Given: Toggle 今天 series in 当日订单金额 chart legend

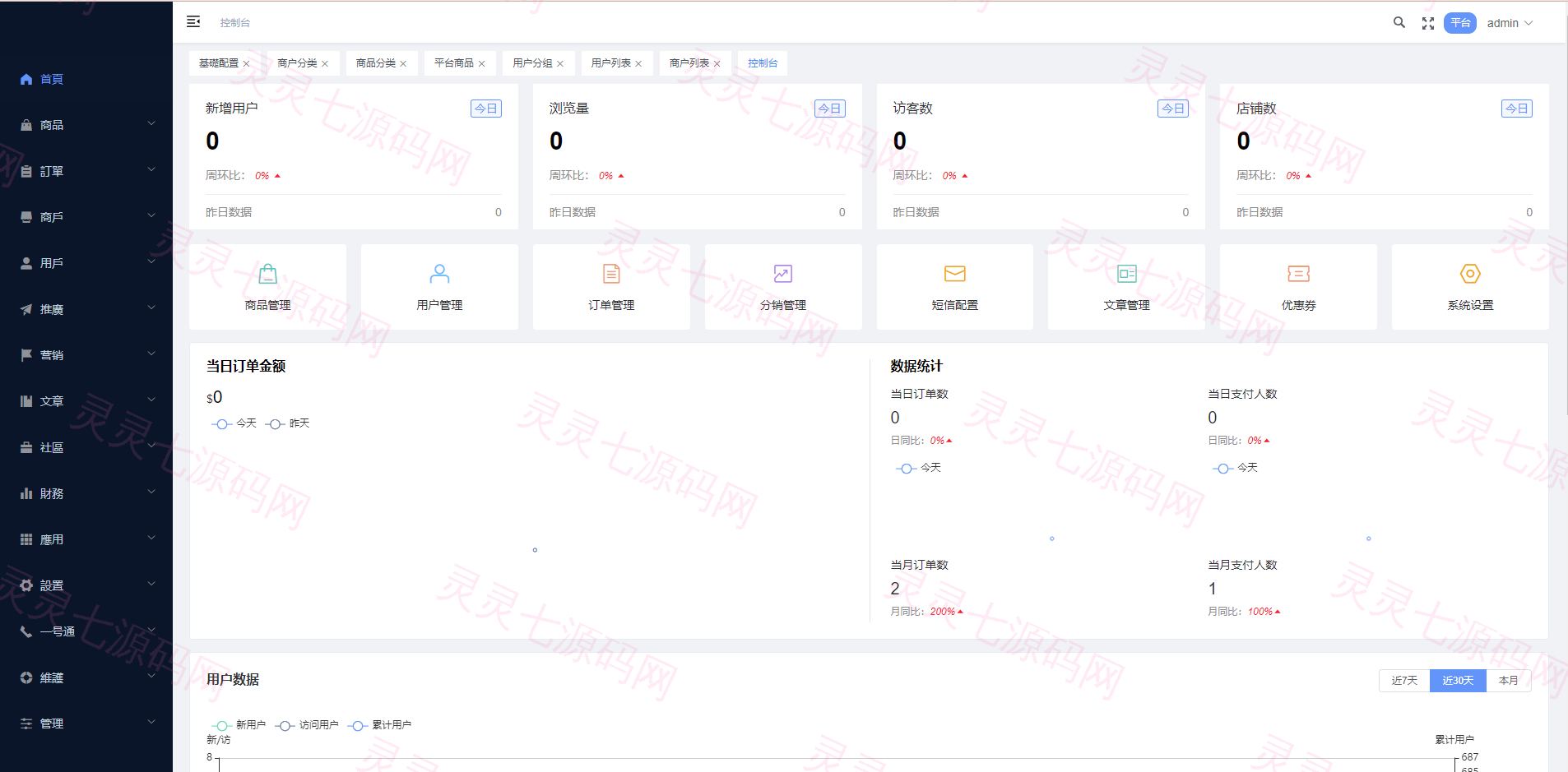Looking at the screenshot, I should click(x=234, y=423).
